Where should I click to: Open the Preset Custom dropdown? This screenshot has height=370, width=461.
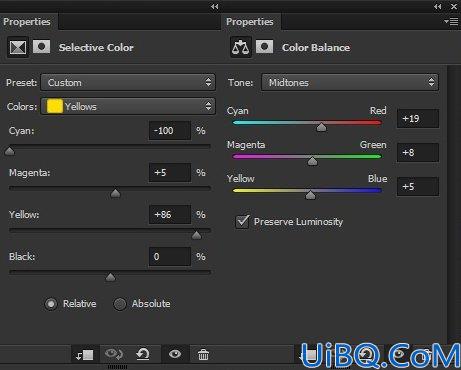(128, 82)
